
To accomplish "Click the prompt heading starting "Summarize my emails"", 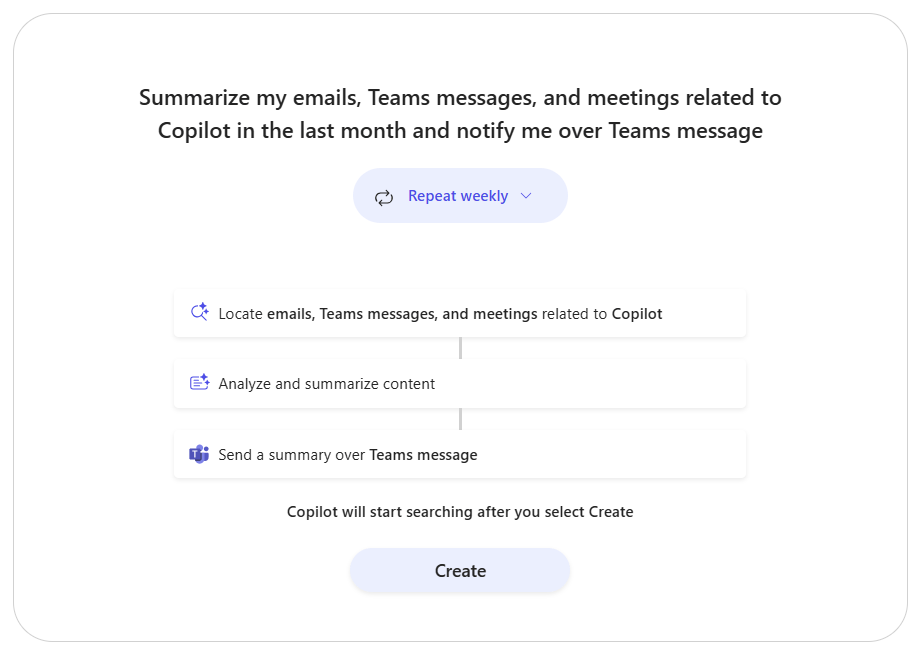I will coord(460,98).
